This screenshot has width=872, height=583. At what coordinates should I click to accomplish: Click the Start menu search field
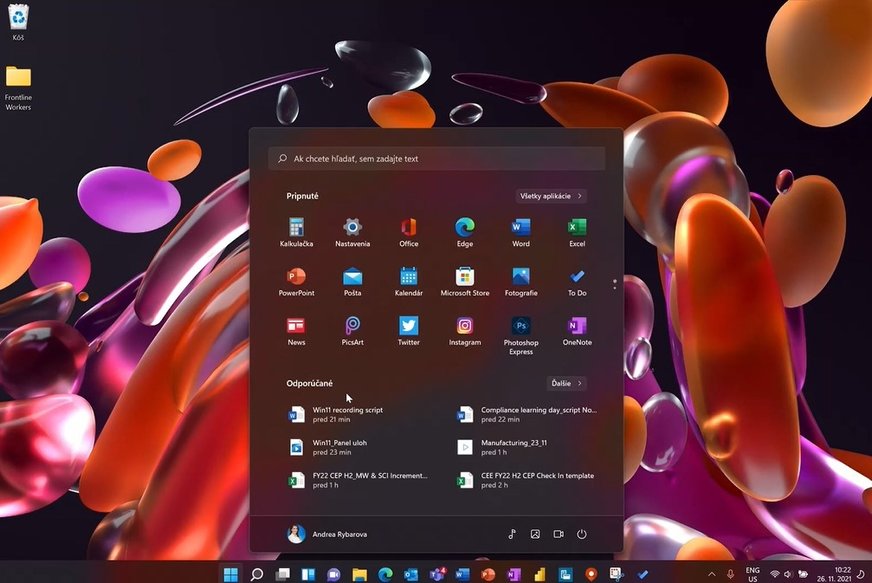coord(436,159)
